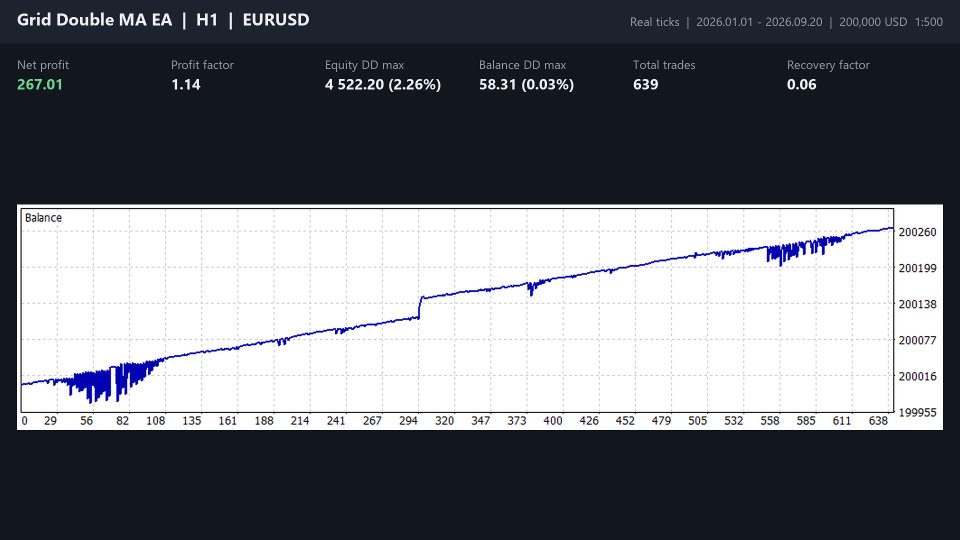
Task: Click x-axis tick 108
Action: 156,421
